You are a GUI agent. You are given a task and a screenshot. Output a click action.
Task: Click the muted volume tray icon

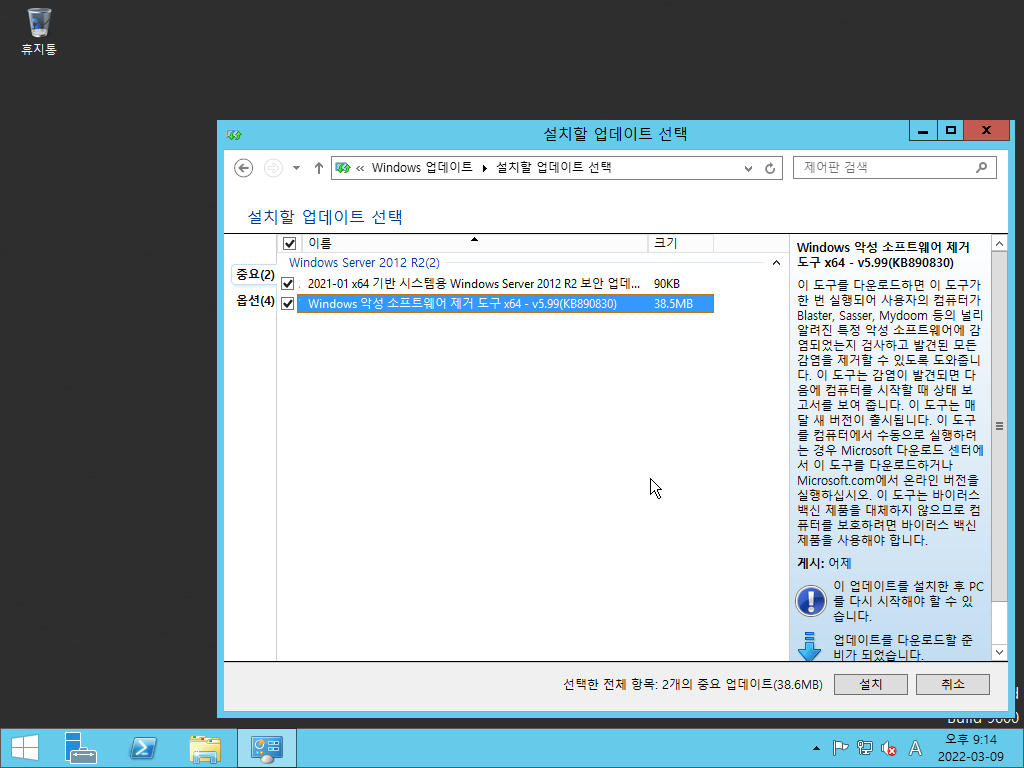coord(889,748)
